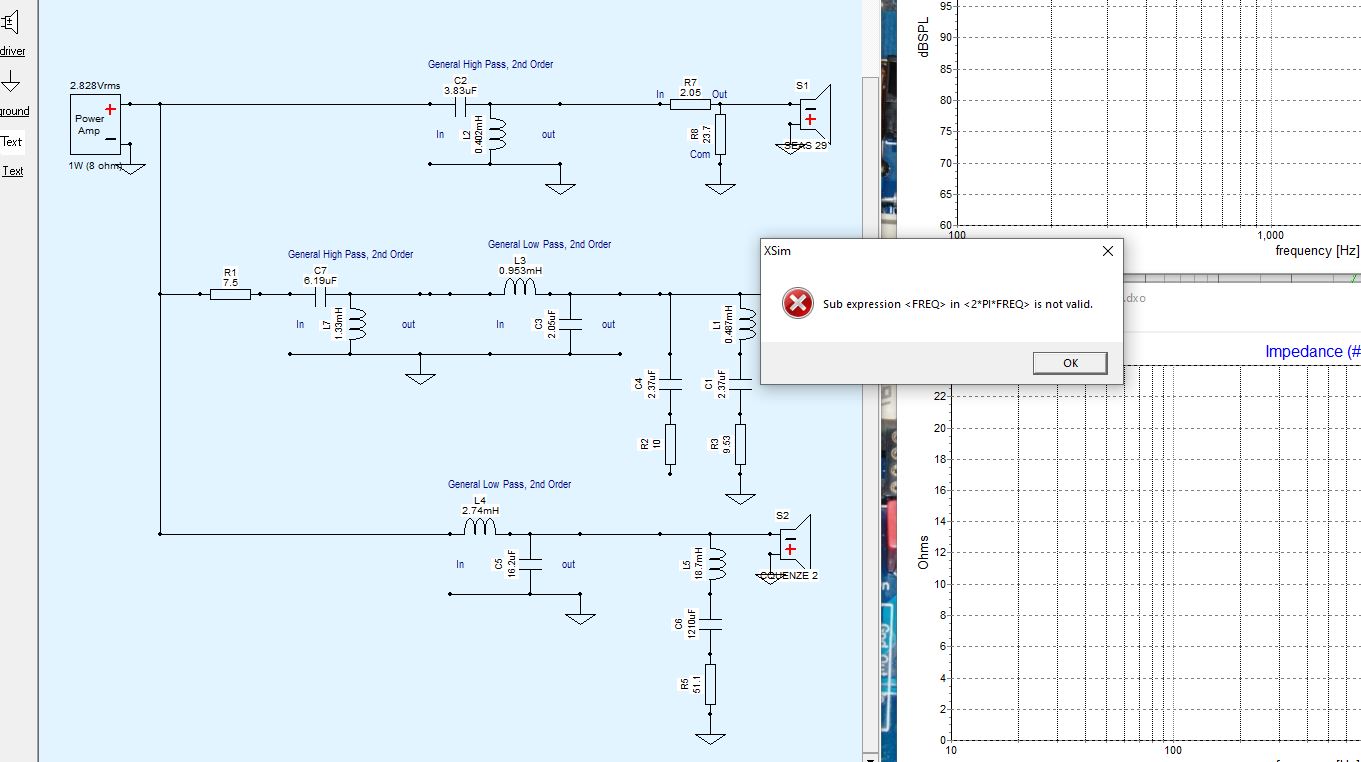Click the dBSPL axis label
The image size is (1361, 762).
click(x=925, y=38)
